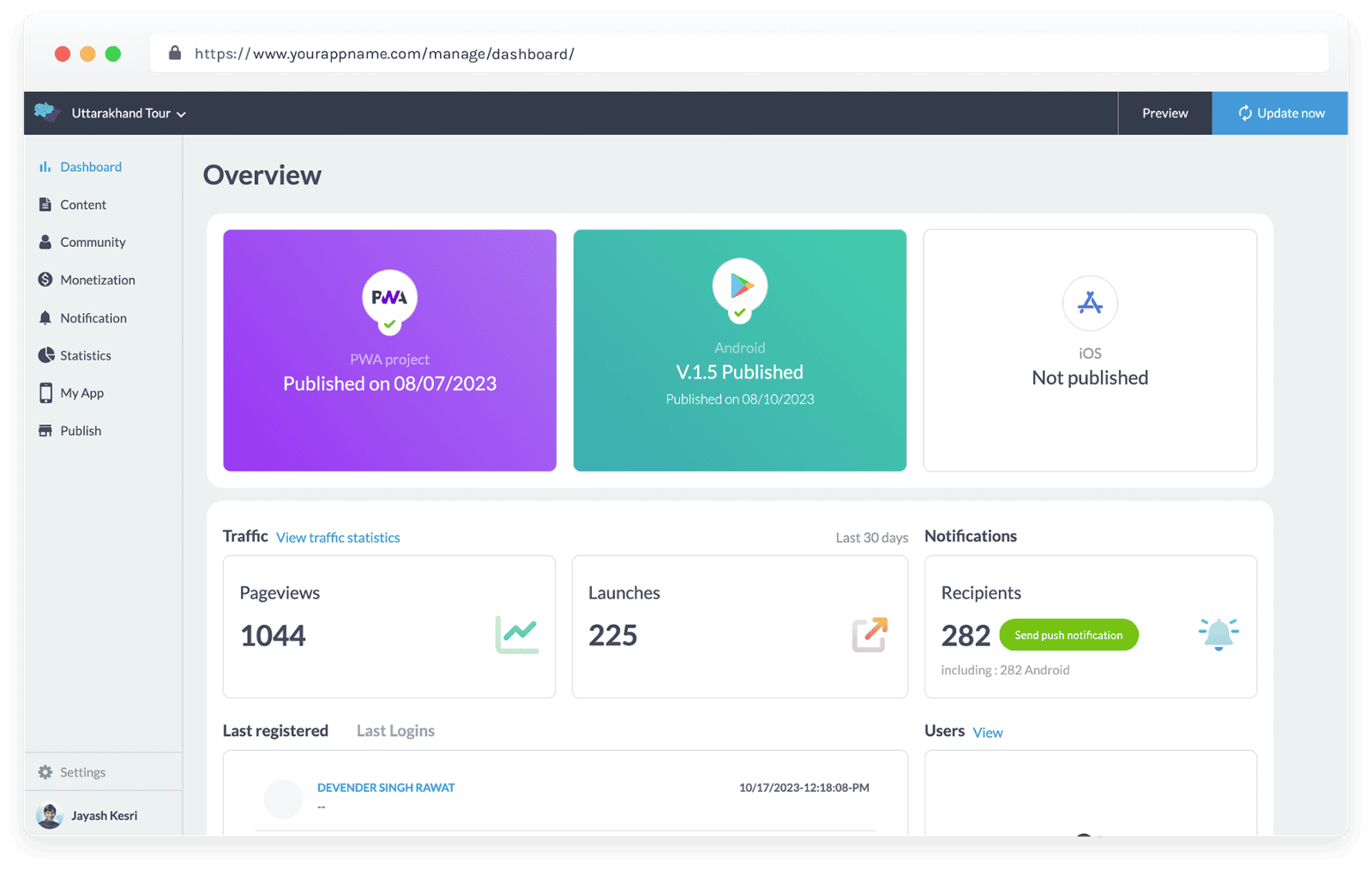Open the Content menu item
The width and height of the screenshot is (1372, 870).
click(83, 205)
